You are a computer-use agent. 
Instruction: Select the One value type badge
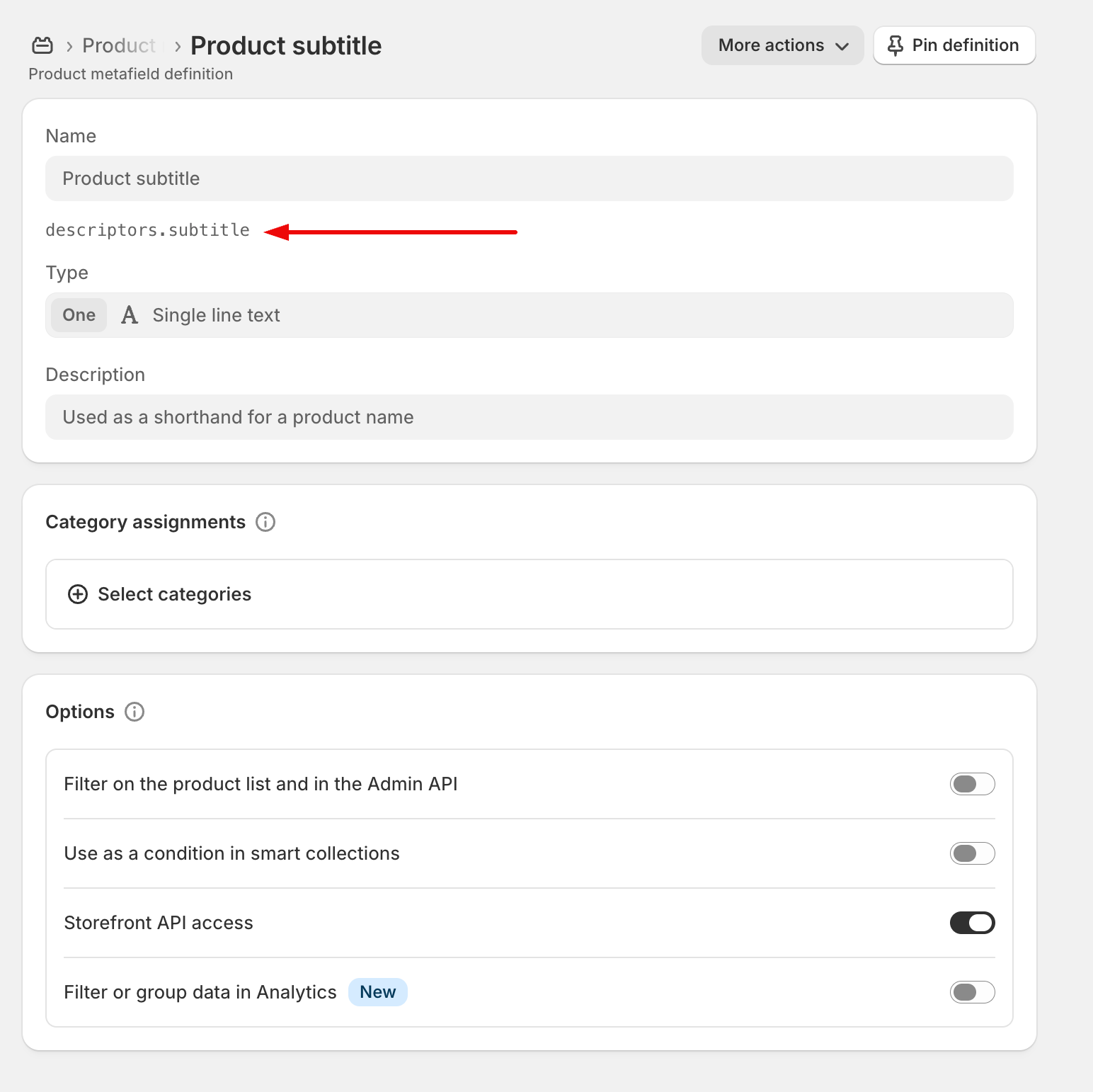(79, 315)
